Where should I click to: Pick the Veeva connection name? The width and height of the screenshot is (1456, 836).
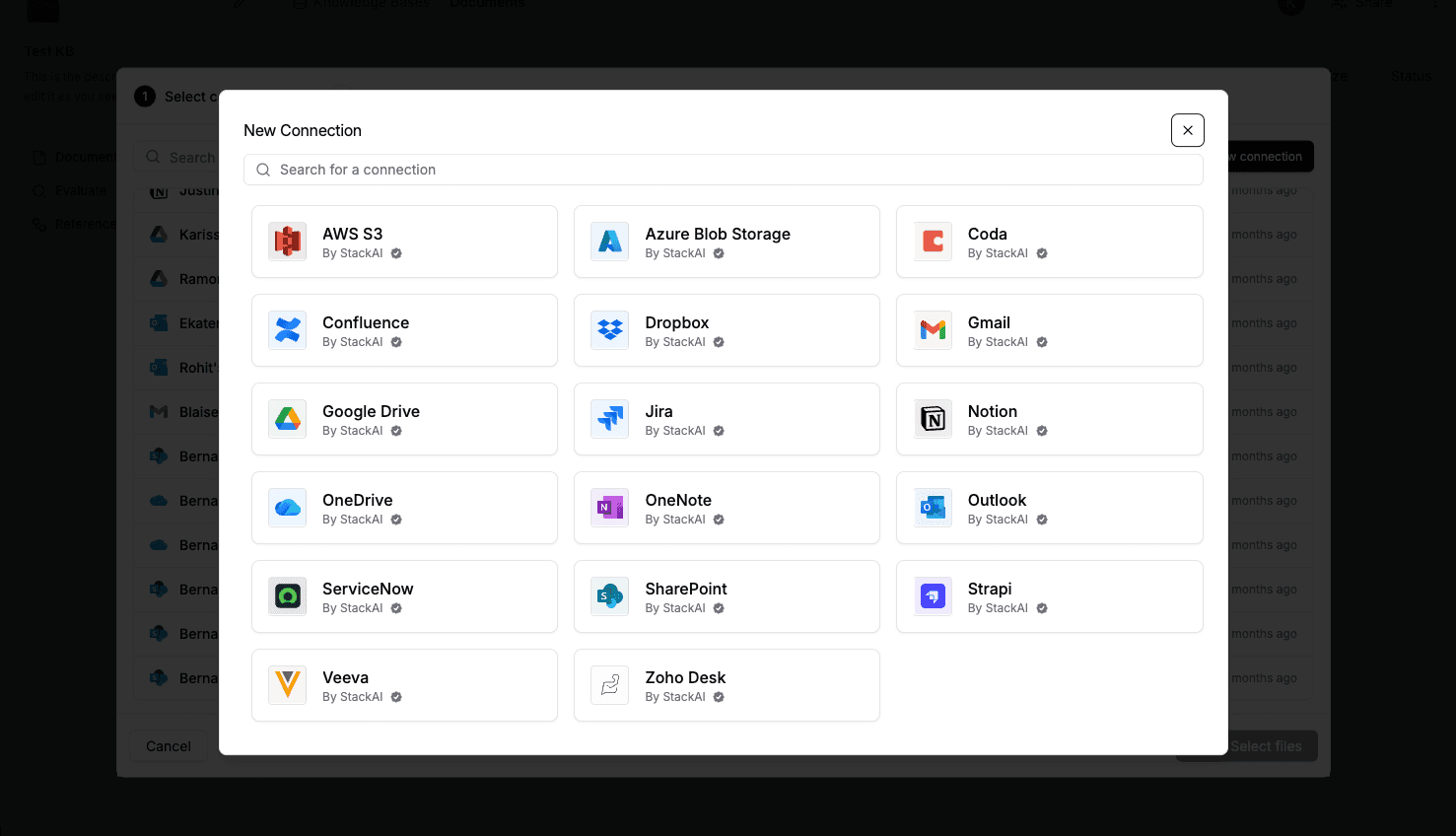[346, 677]
